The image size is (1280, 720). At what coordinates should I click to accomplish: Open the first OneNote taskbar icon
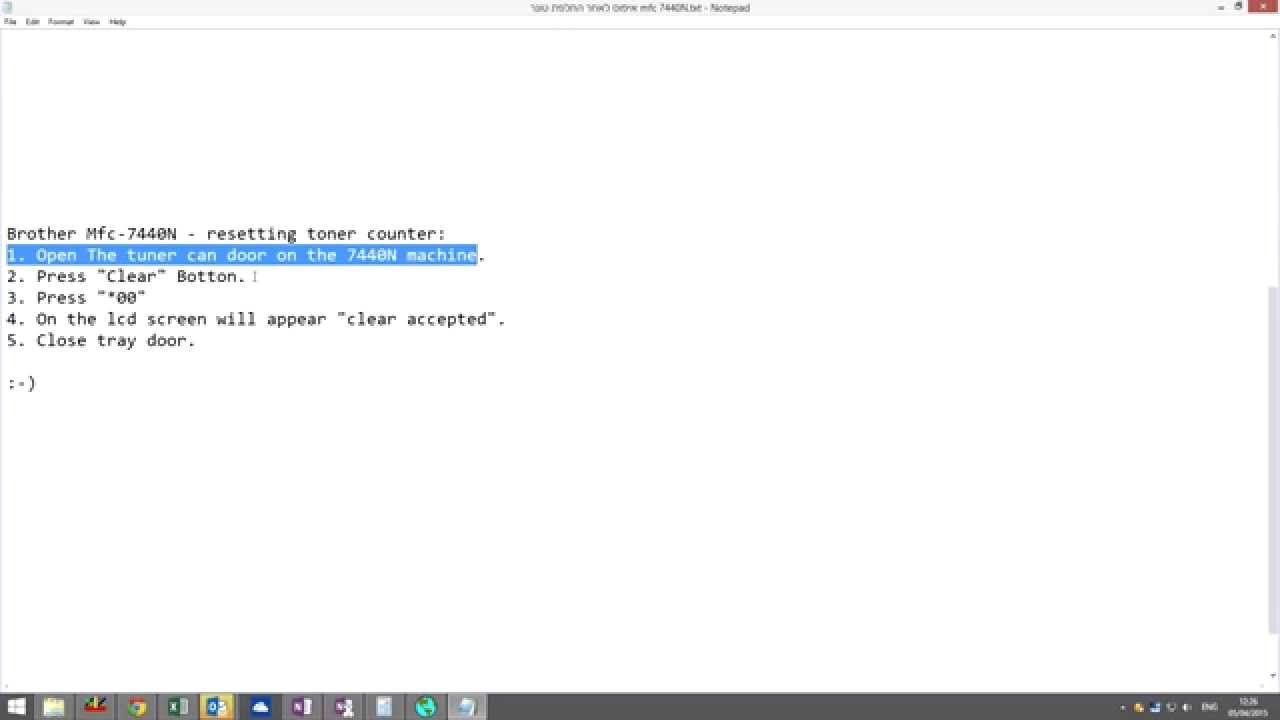(302, 707)
